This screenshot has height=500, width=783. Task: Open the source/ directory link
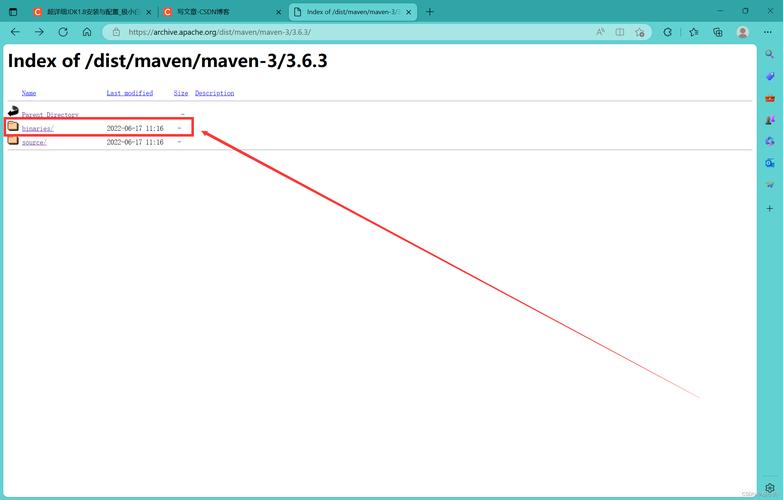[x=34, y=142]
